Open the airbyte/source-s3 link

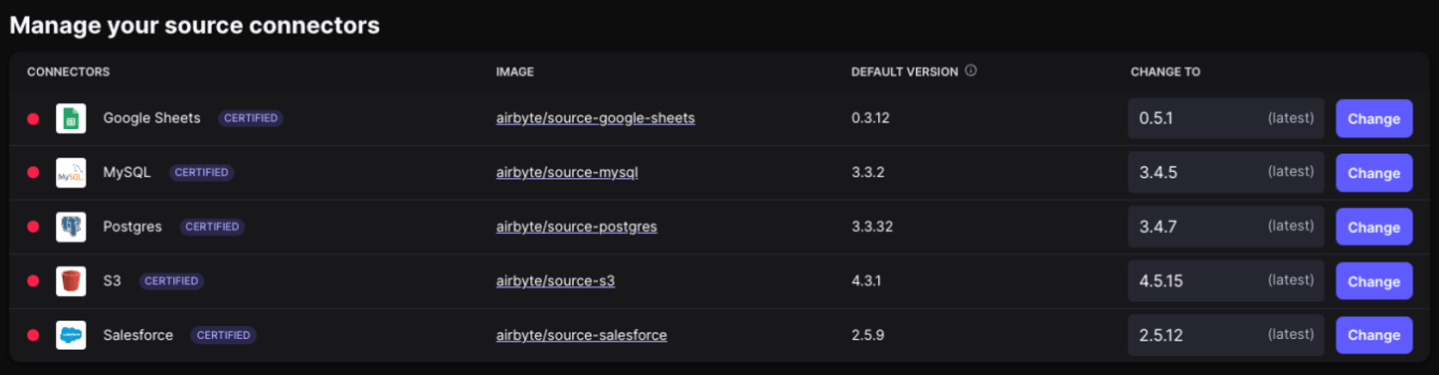pyautogui.click(x=555, y=280)
